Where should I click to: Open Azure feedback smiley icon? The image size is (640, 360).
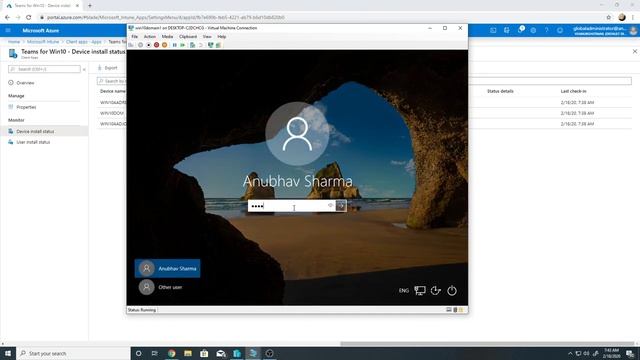click(560, 30)
